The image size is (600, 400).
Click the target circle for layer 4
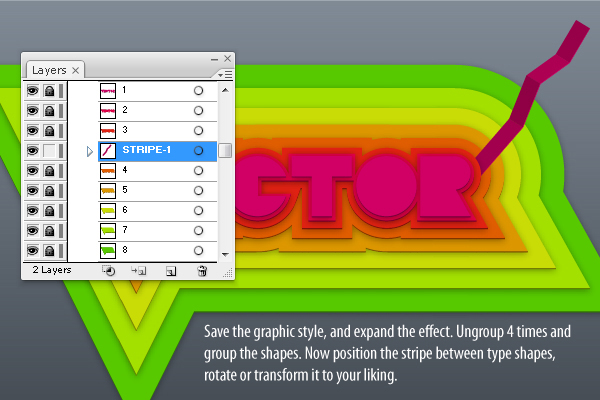point(198,171)
